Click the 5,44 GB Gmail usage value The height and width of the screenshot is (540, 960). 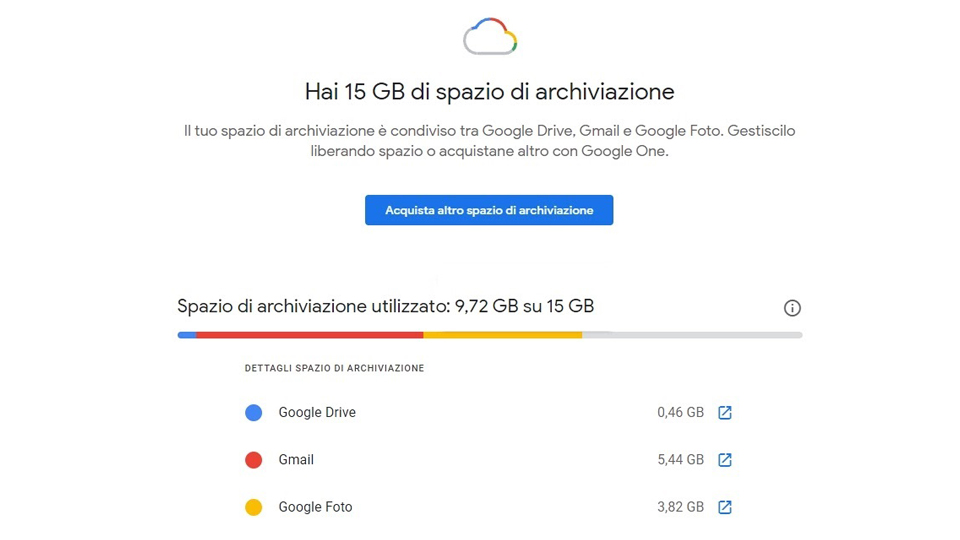681,460
